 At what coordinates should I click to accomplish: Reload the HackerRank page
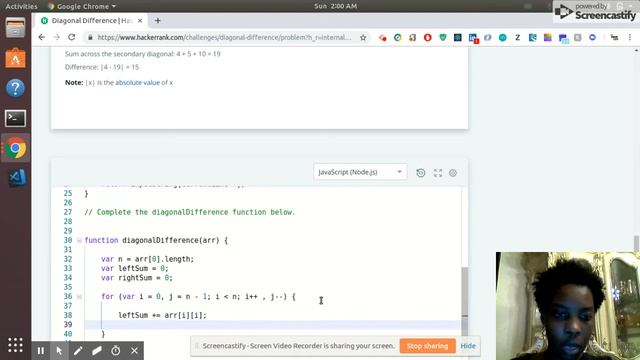tap(71, 37)
